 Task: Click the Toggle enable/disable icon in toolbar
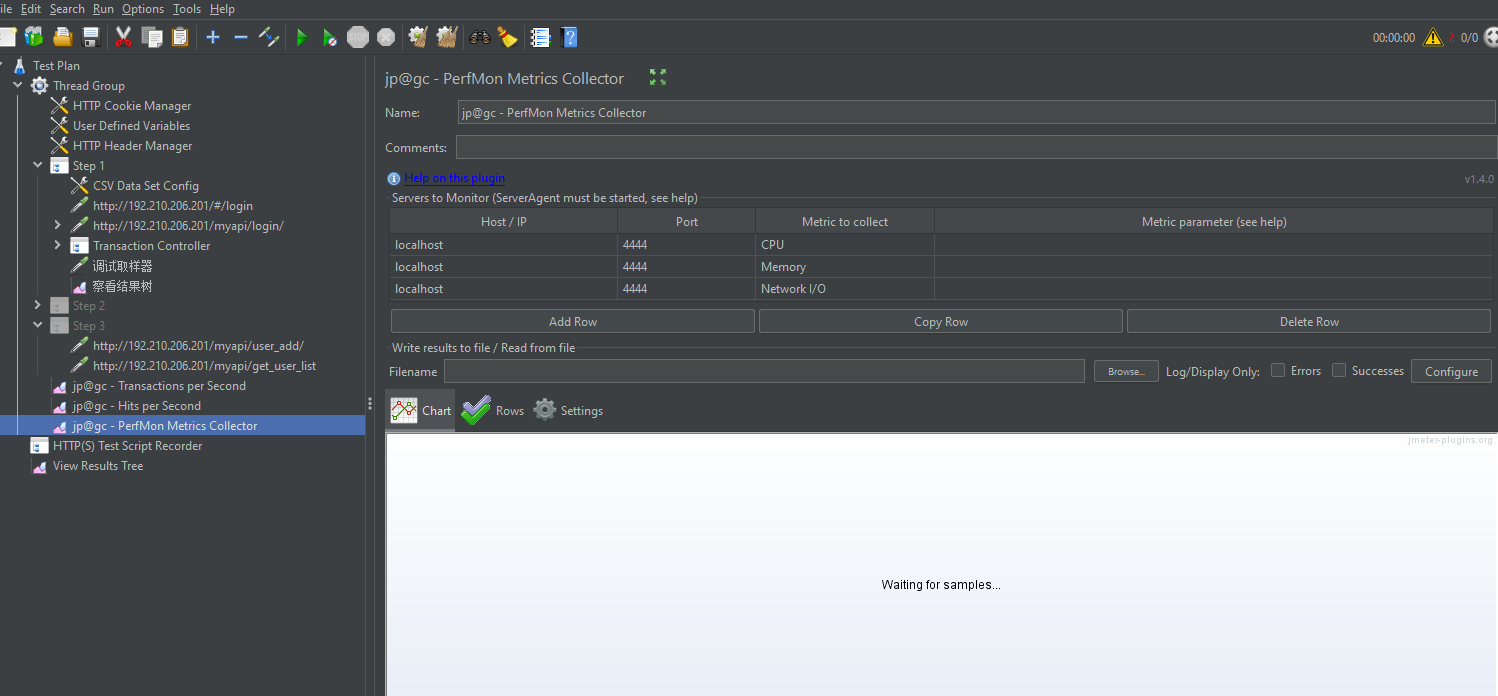tap(269, 37)
